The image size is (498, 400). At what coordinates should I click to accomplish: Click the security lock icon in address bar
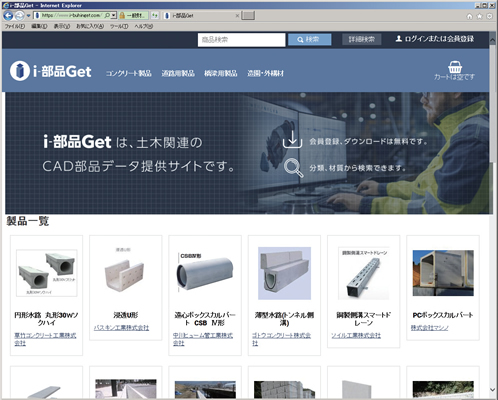click(122, 15)
